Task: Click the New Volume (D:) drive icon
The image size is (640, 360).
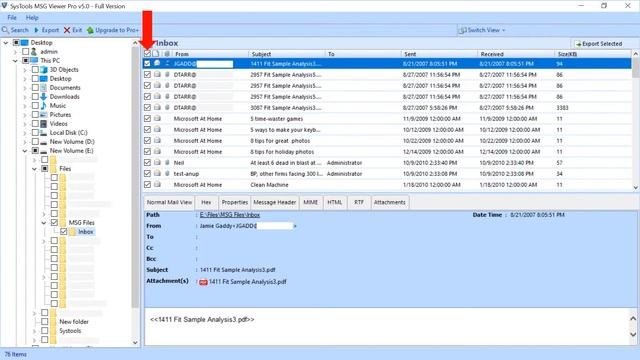Action: pos(44,142)
